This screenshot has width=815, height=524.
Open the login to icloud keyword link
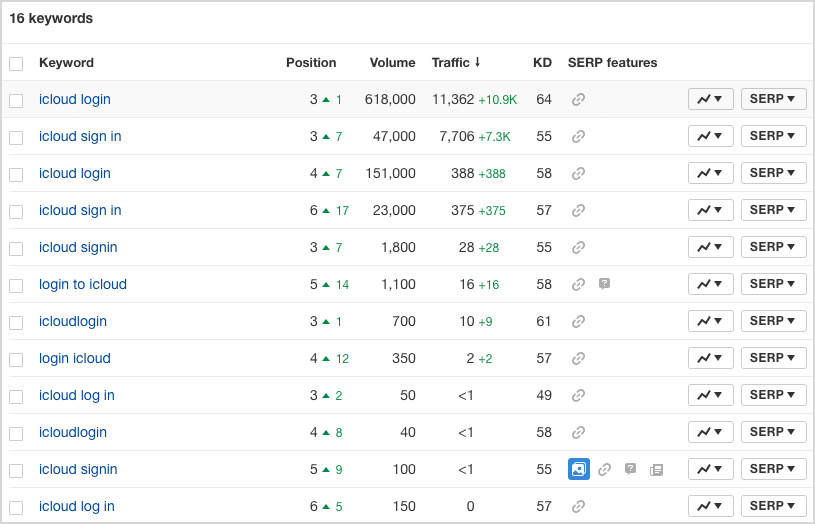click(83, 284)
